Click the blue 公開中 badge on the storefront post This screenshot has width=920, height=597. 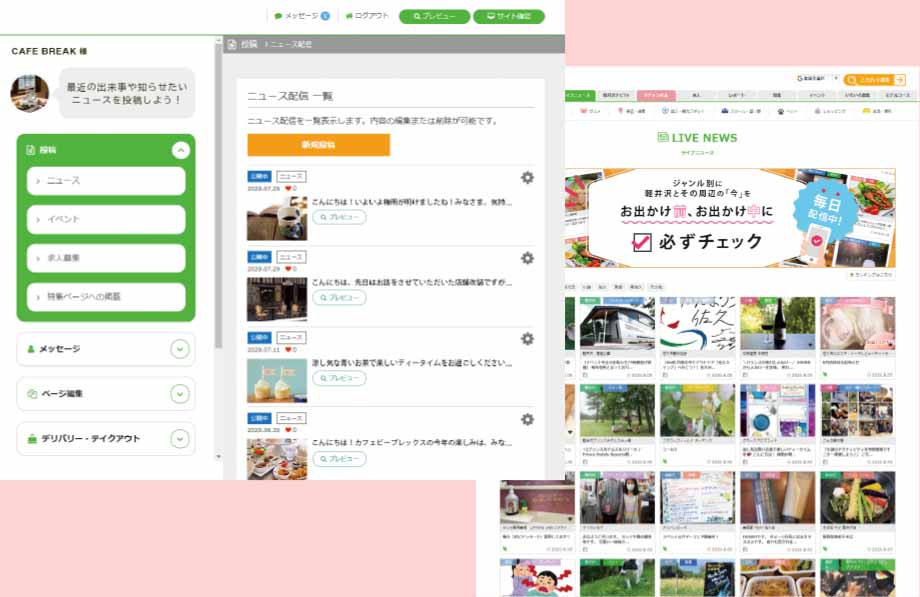(x=260, y=257)
